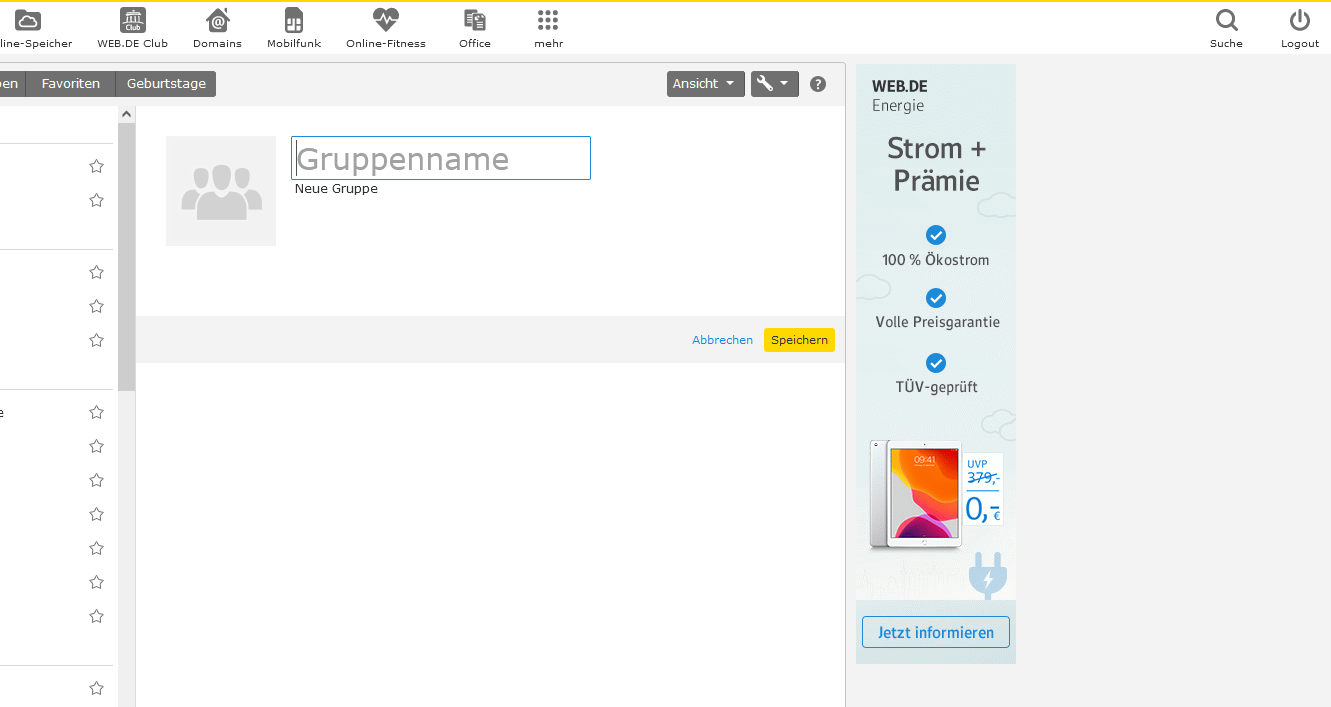
Task: Click the scrollbar up arrow
Action: point(127,115)
